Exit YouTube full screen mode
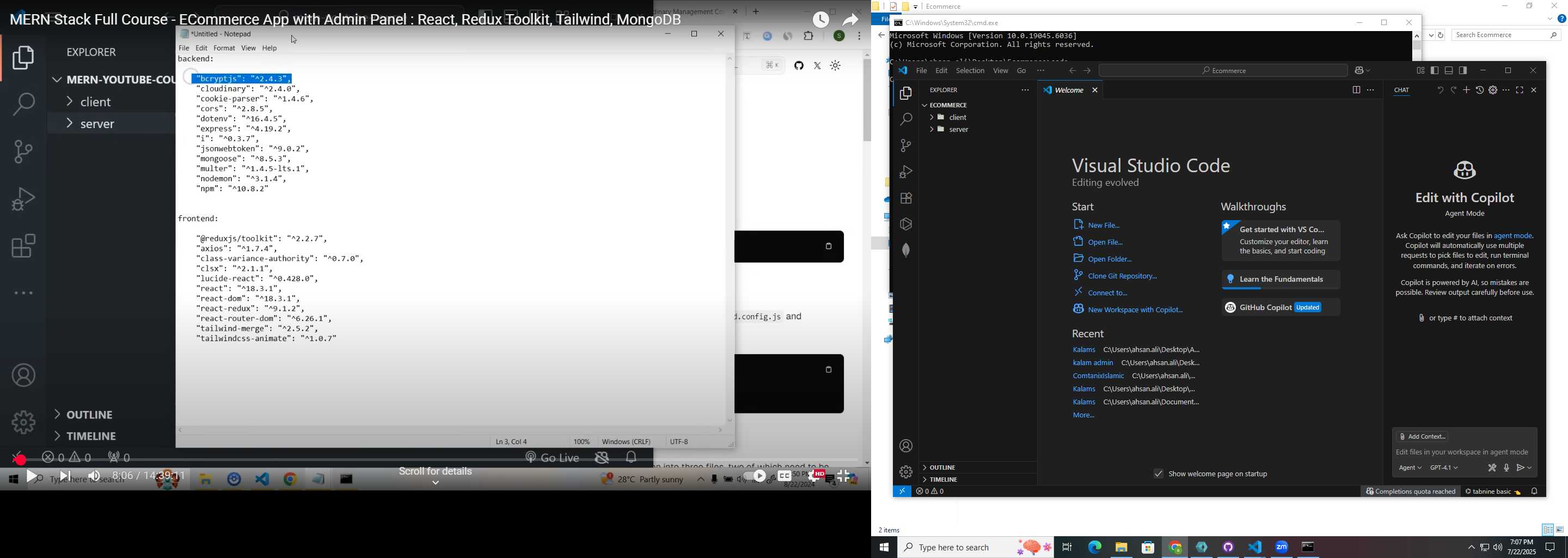Viewport: 1568px width, 558px height. tap(844, 476)
